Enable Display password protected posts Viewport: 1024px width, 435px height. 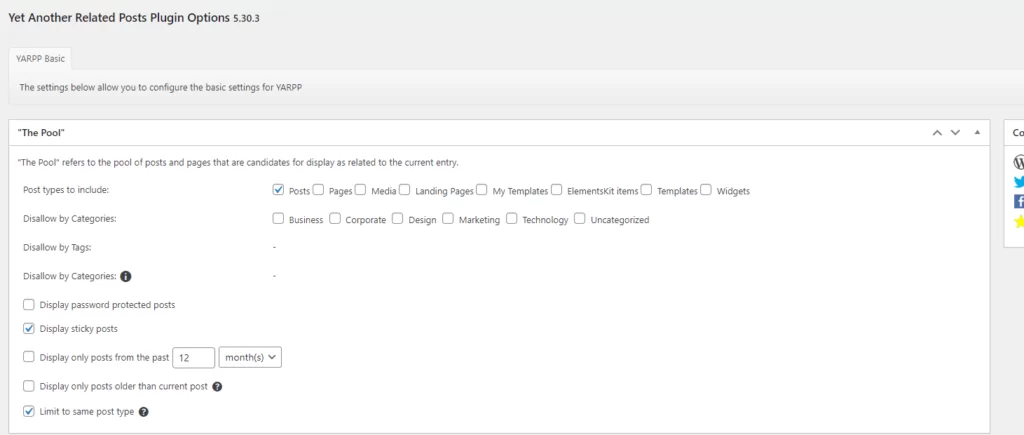[x=29, y=304]
